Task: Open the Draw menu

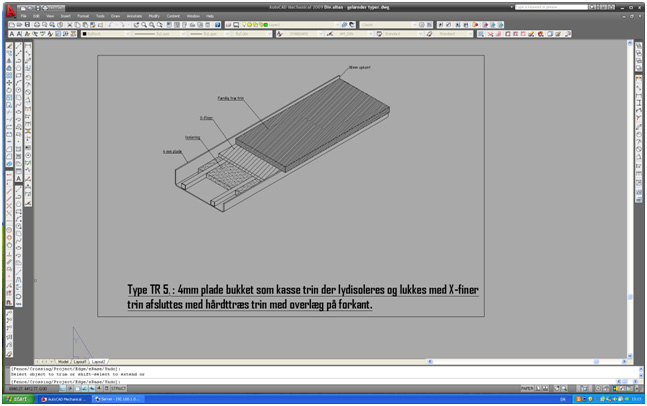Action: 115,16
